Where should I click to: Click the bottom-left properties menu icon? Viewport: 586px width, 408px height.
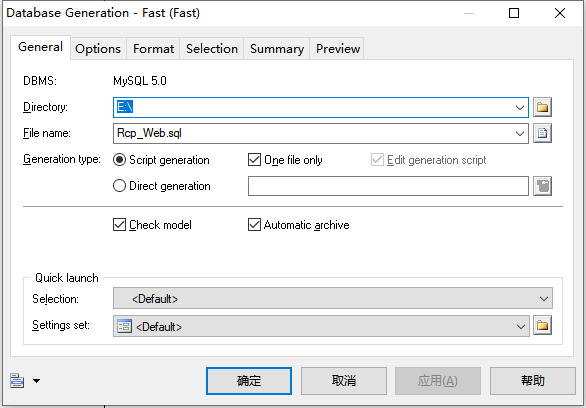pyautogui.click(x=17, y=381)
